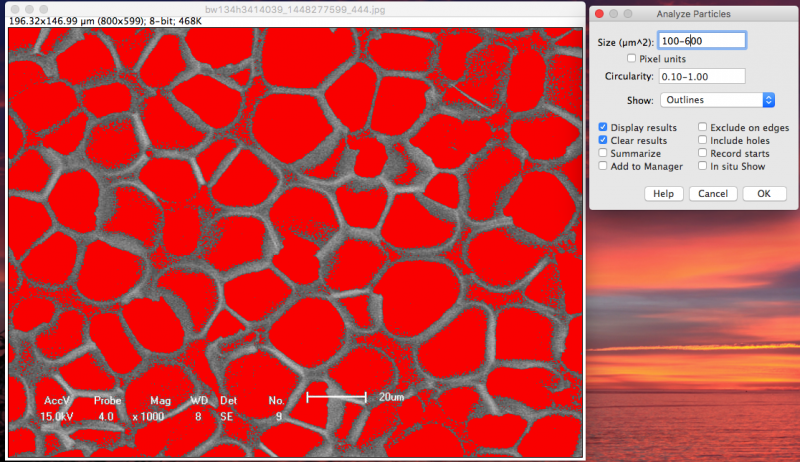Click the image window title bw134h3414039_1448277599_444.jpg
The width and height of the screenshot is (800, 462).
(295, 10)
